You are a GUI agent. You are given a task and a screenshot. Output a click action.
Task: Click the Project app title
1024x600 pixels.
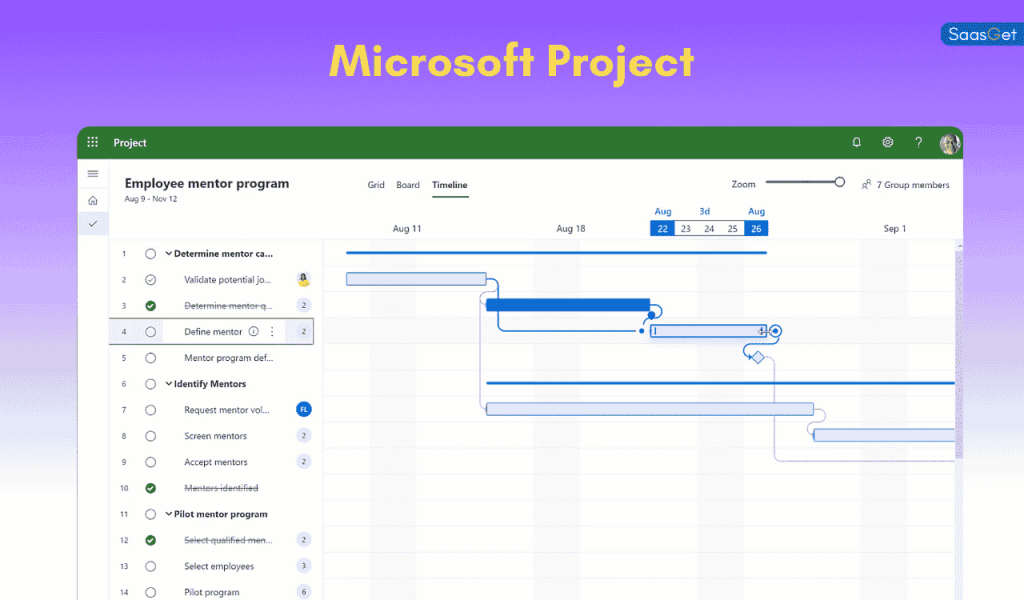(x=130, y=142)
